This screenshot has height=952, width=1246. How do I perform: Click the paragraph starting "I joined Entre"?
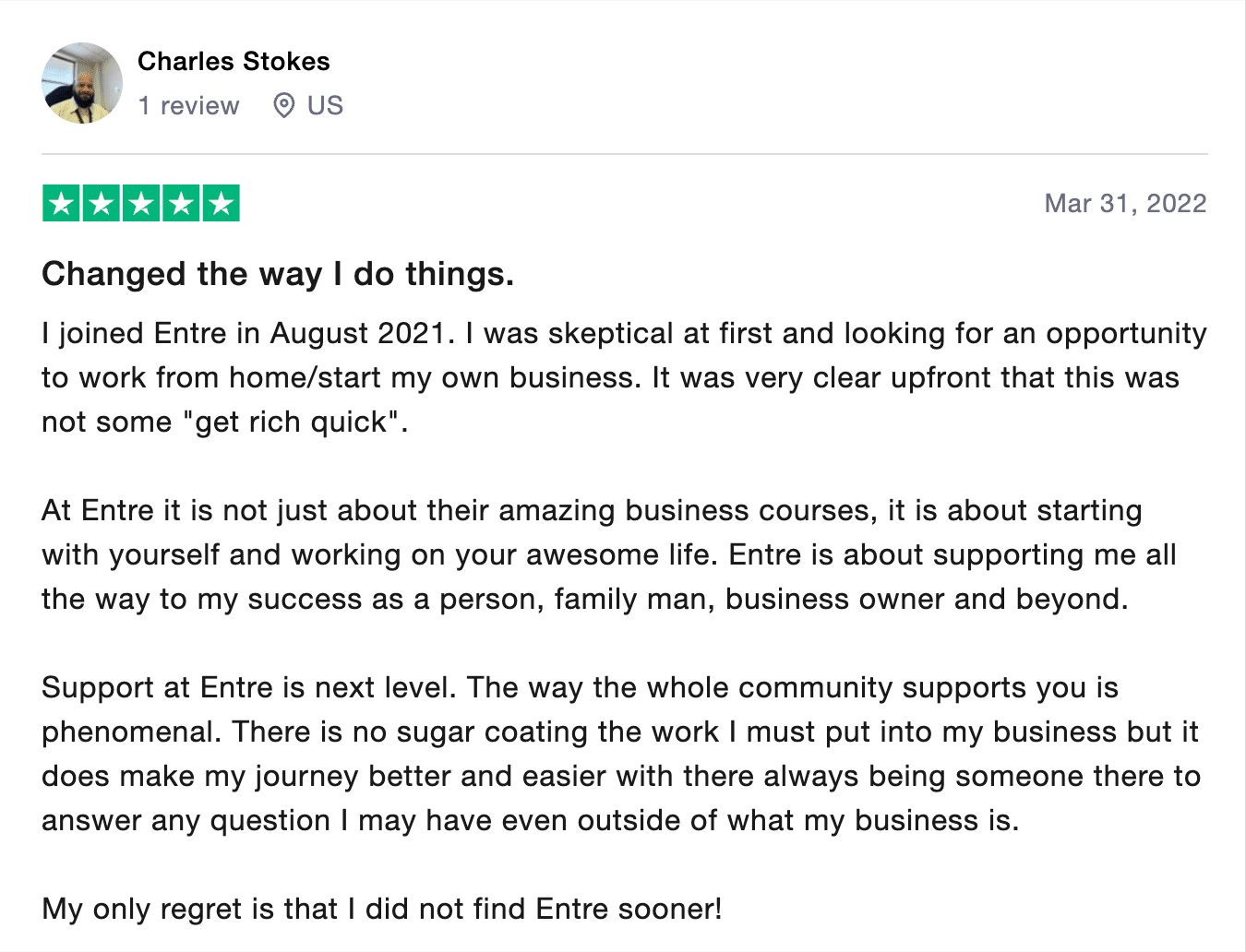pyautogui.click(x=609, y=377)
